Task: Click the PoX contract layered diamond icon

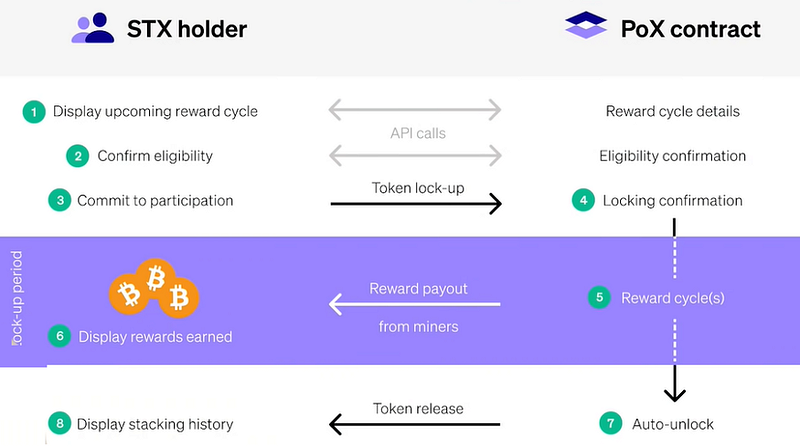Action: tap(586, 25)
